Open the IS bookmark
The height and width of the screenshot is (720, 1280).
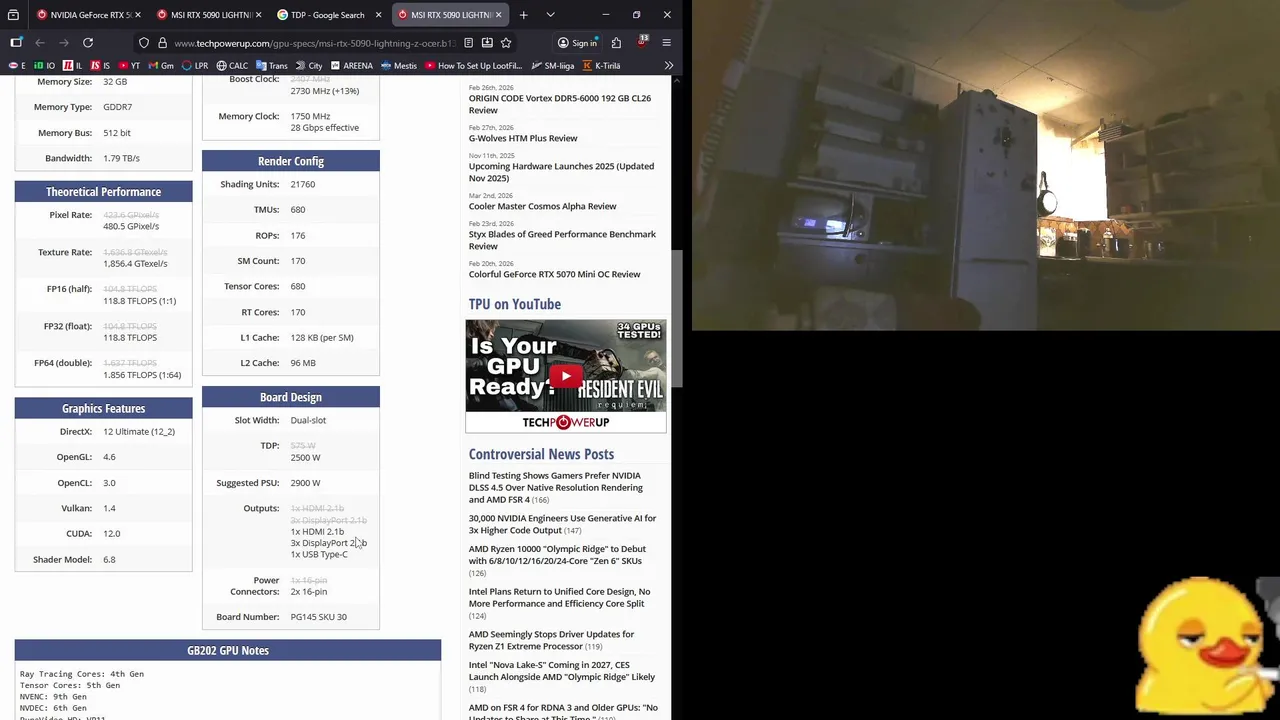101,66
